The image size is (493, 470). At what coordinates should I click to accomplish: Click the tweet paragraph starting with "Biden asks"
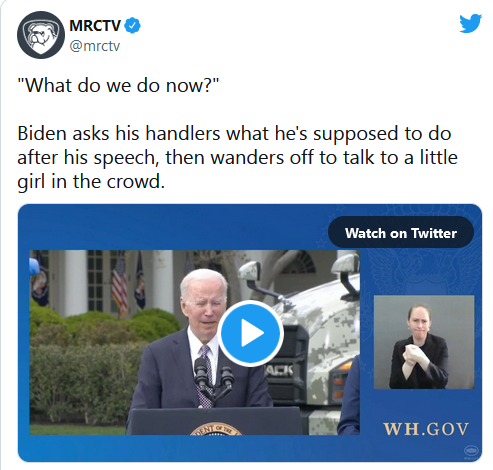coord(237,157)
